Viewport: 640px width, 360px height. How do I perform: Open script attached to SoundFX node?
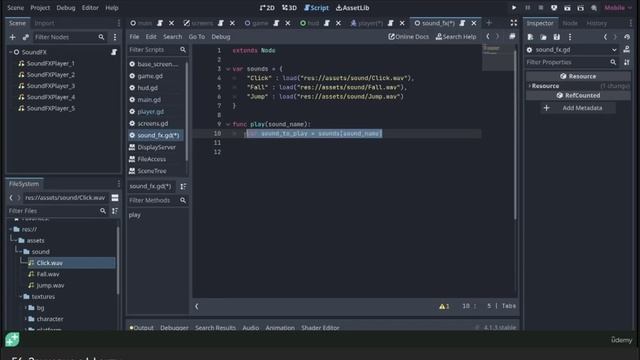[114, 52]
